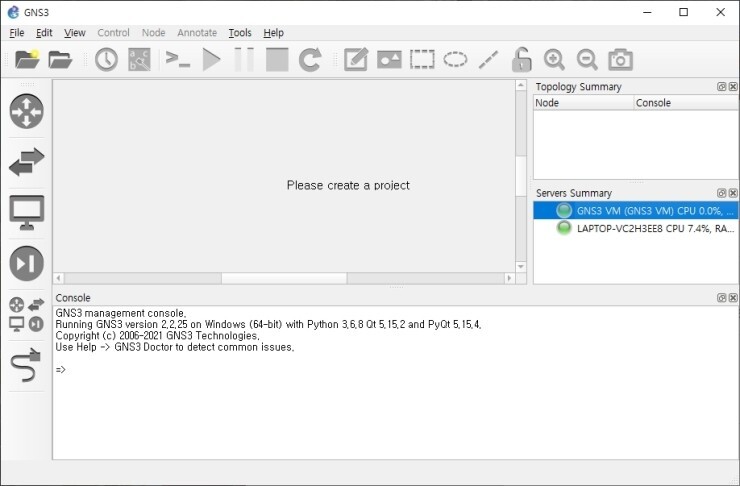This screenshot has width=740, height=486.
Task: Click the Open project folder icon
Action: click(x=60, y=59)
